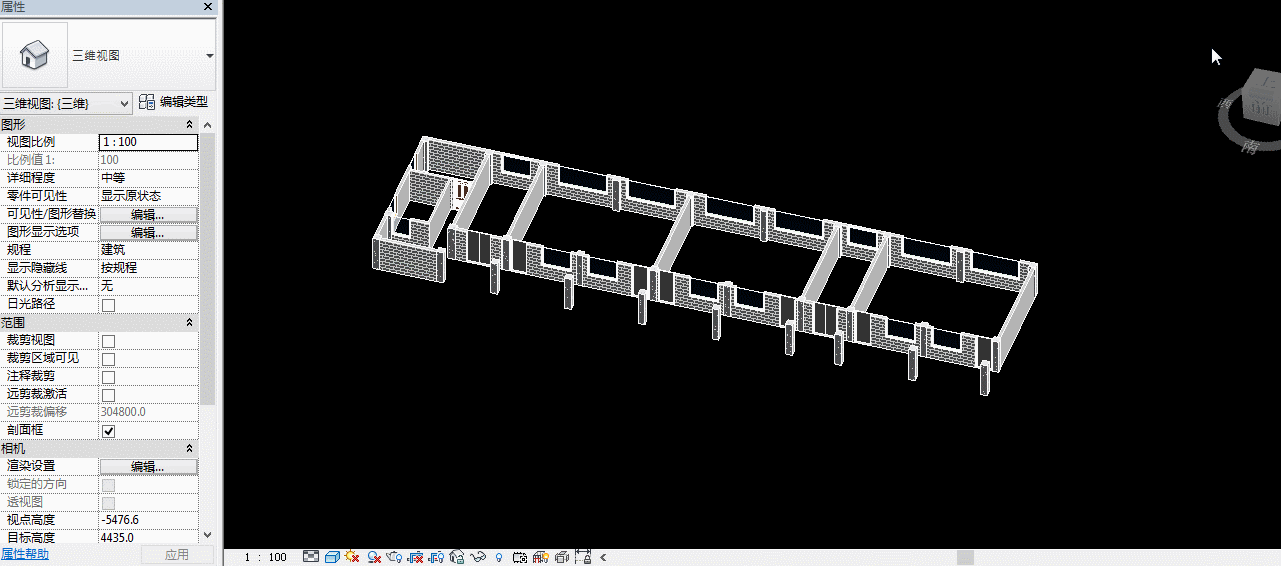Screen dimensions: 1281x566
Task: Click 编辑... button for 图形显示选项
Action: pyautogui.click(x=148, y=232)
